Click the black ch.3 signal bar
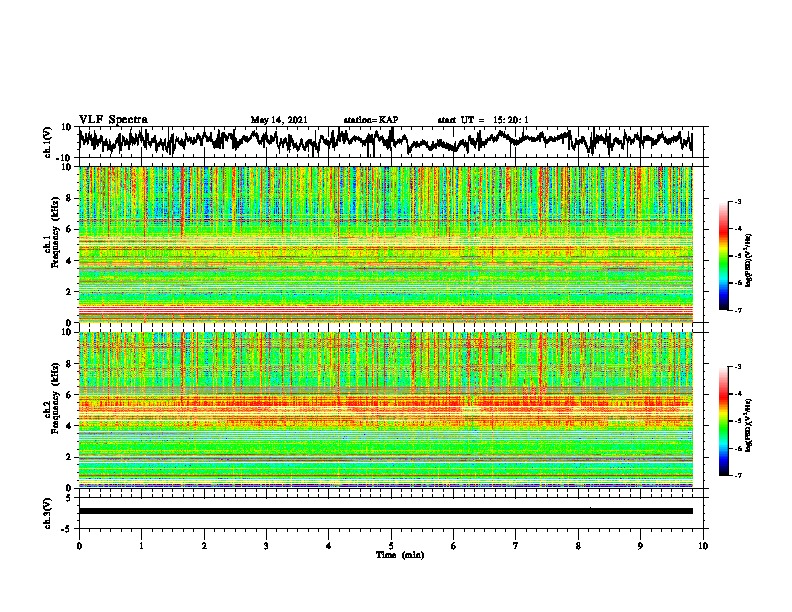Image resolution: width=792 pixels, height=612 pixels. 385,511
